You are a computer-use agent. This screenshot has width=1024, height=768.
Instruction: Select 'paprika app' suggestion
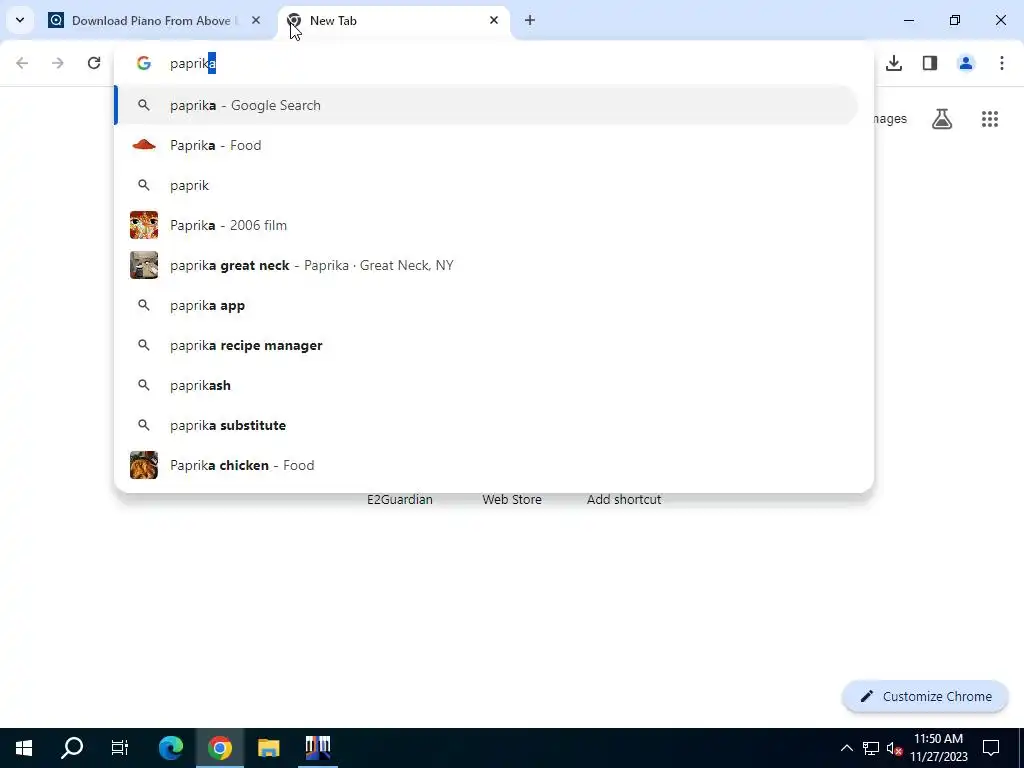point(487,306)
